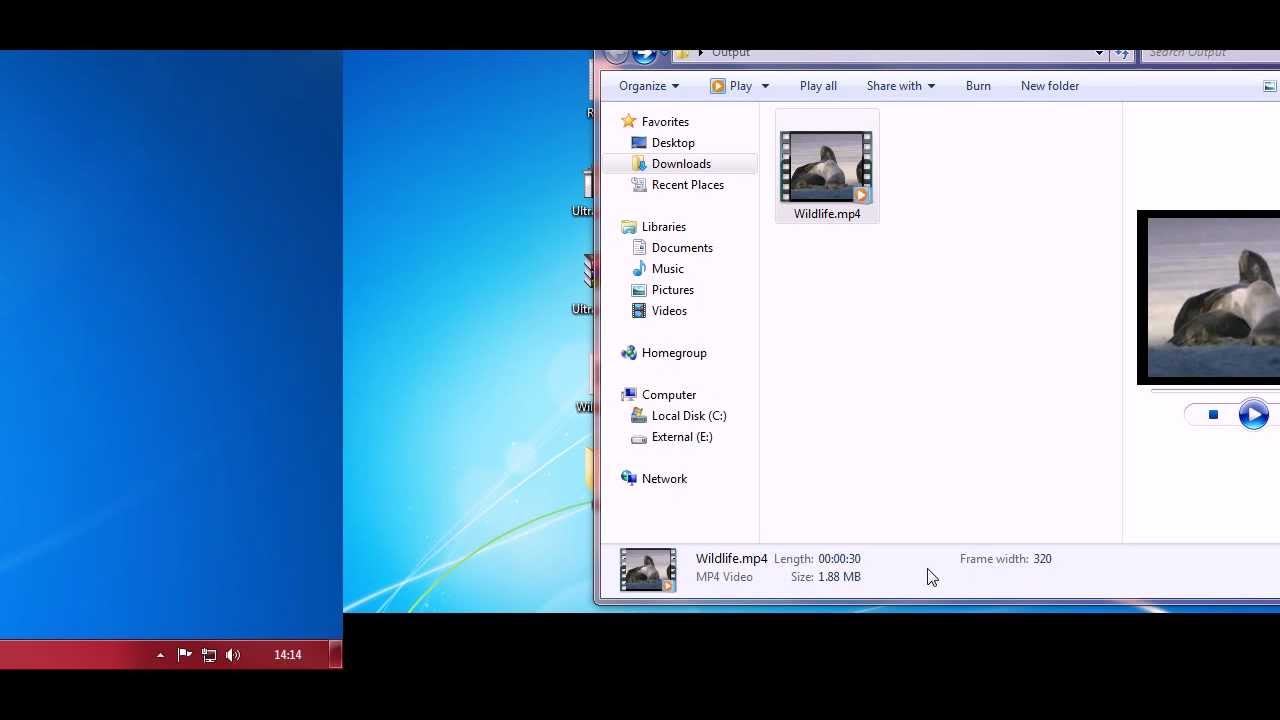Select Homegroup in navigation pane

pyautogui.click(x=674, y=353)
